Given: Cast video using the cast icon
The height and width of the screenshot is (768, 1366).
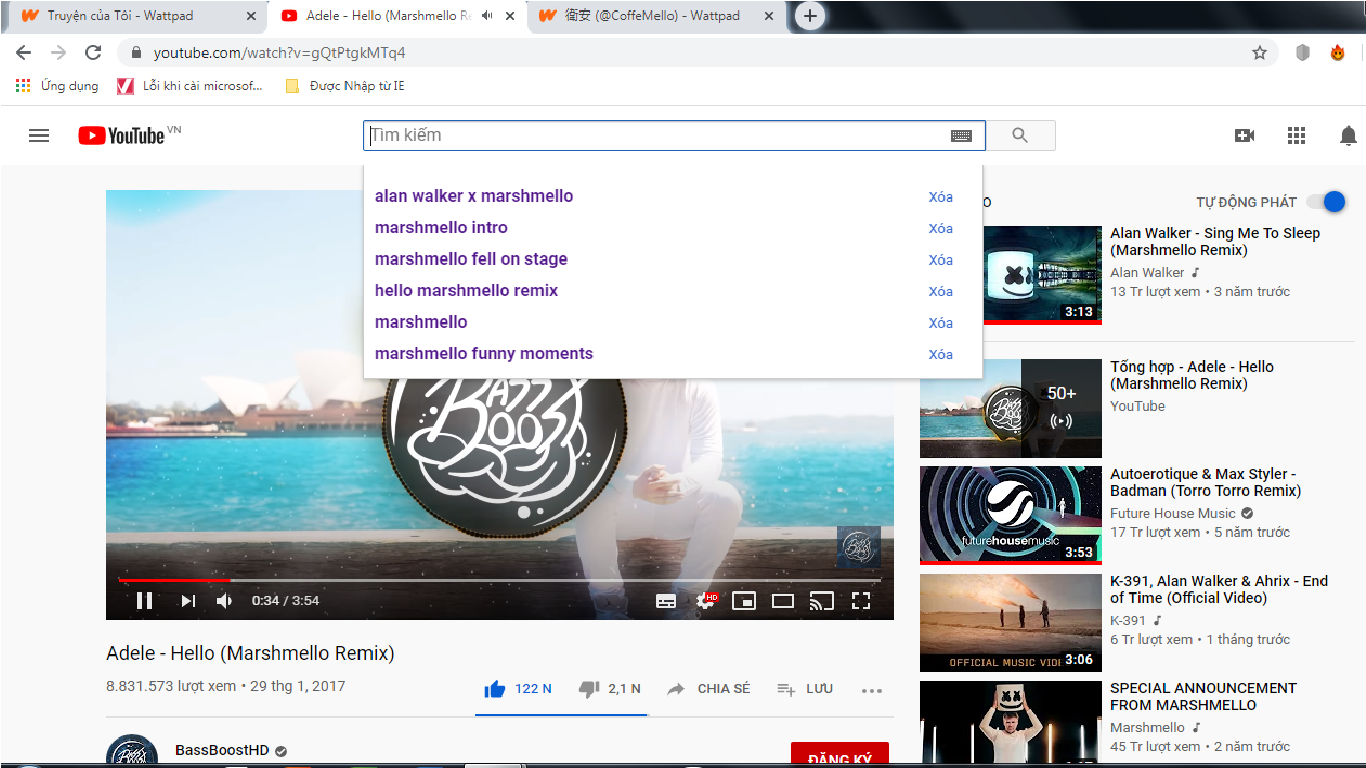Looking at the screenshot, I should (x=821, y=600).
